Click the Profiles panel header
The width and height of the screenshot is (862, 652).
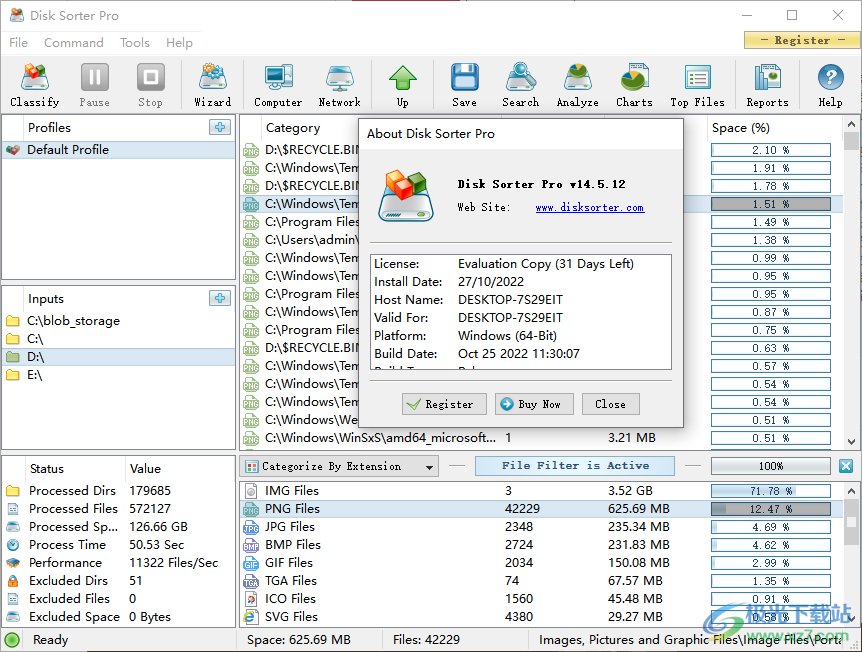pos(49,128)
